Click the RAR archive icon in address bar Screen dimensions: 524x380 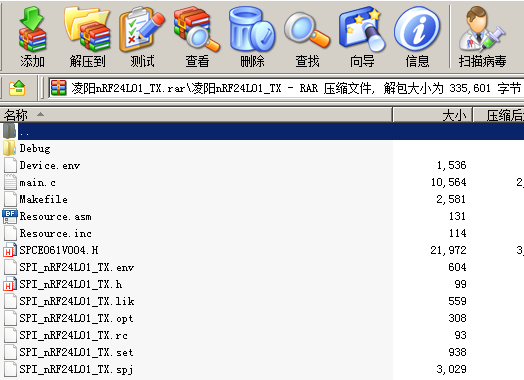tap(58, 88)
